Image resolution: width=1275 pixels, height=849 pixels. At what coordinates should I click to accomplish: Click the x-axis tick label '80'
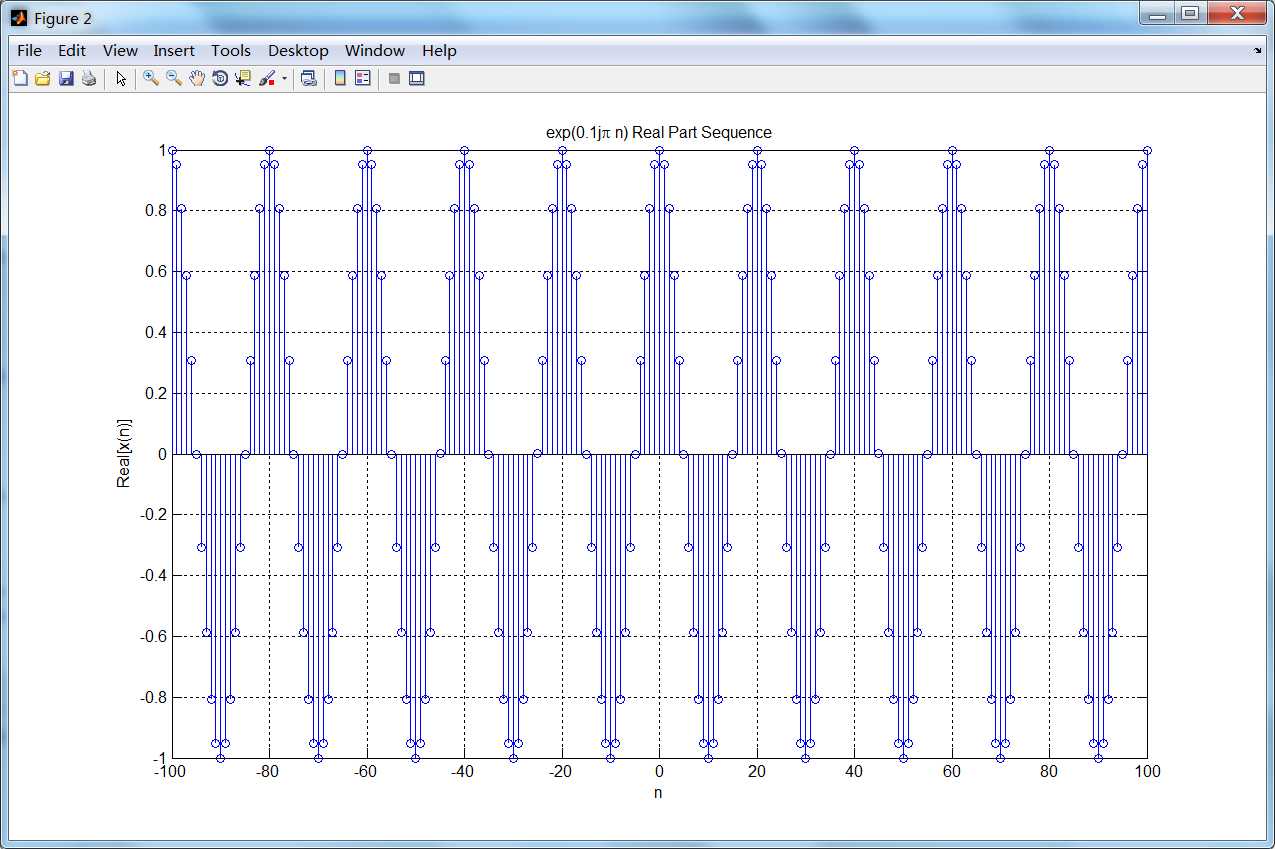tap(1049, 772)
